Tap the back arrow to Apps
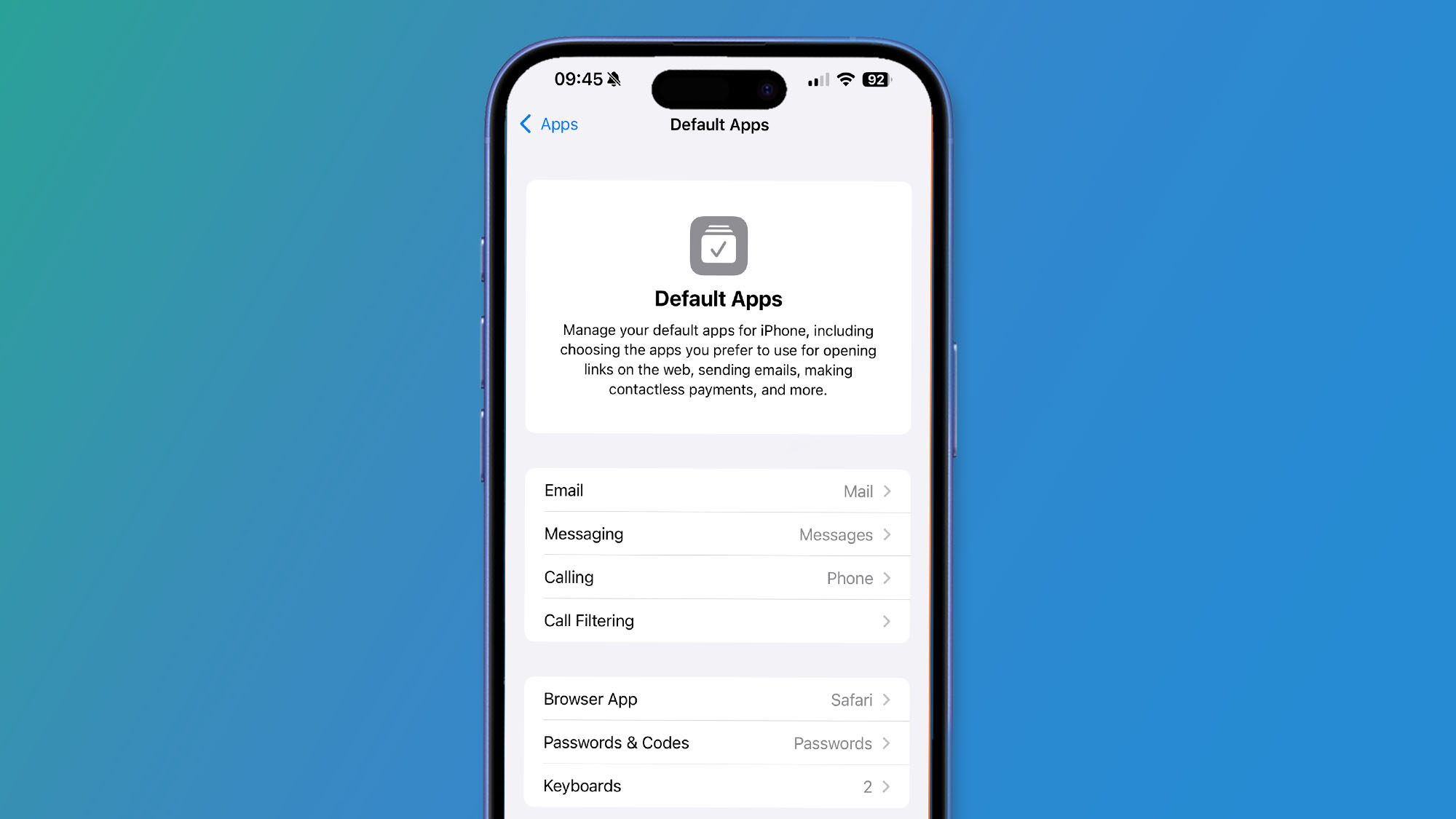This screenshot has height=819, width=1456. (x=525, y=124)
